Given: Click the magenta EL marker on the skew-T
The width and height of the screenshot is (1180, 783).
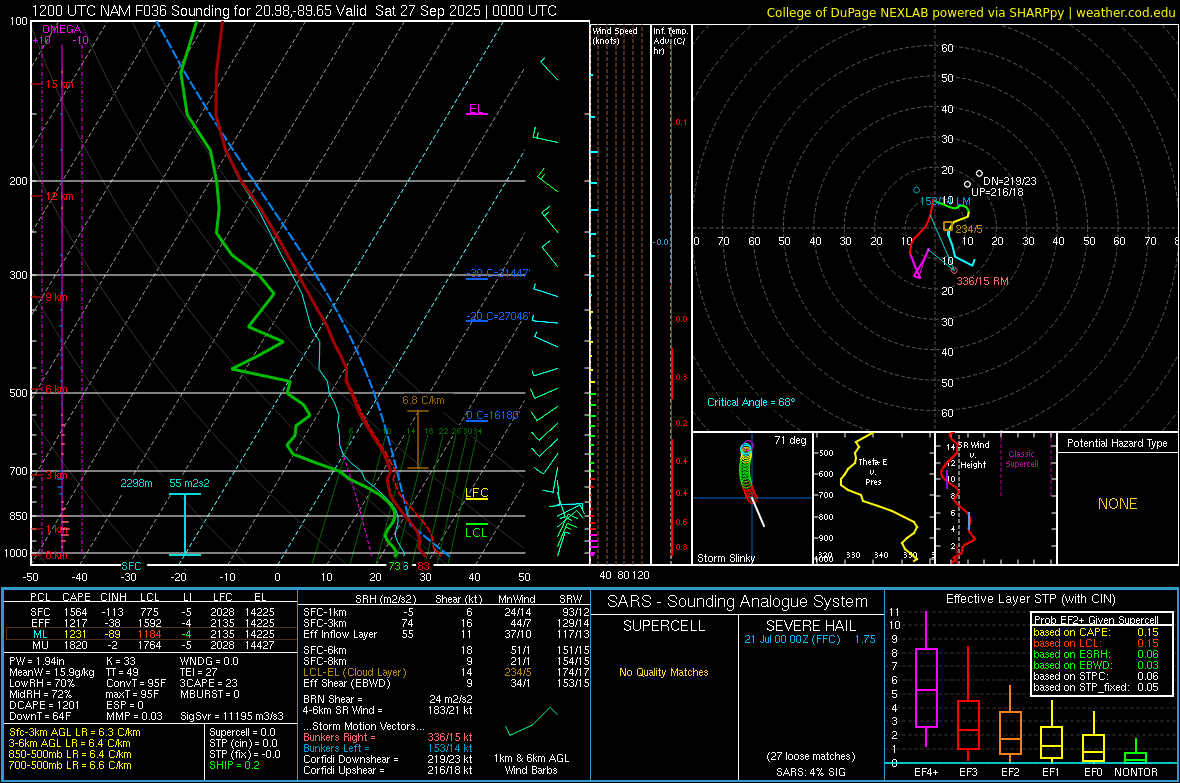Looking at the screenshot, I should click(x=476, y=109).
